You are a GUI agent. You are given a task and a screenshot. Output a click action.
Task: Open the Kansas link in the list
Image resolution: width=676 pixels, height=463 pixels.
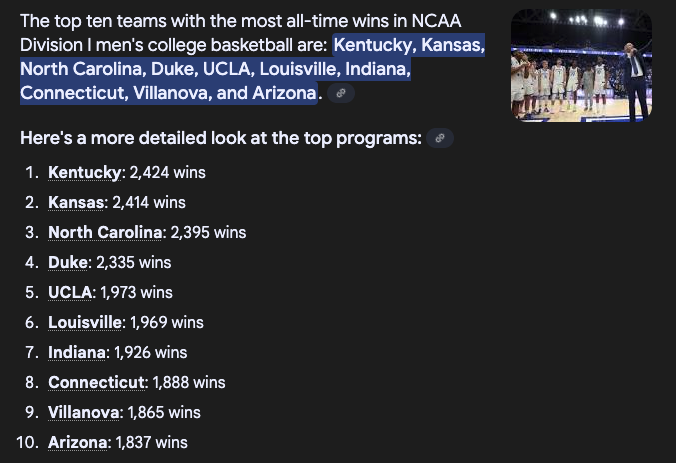pos(76,202)
